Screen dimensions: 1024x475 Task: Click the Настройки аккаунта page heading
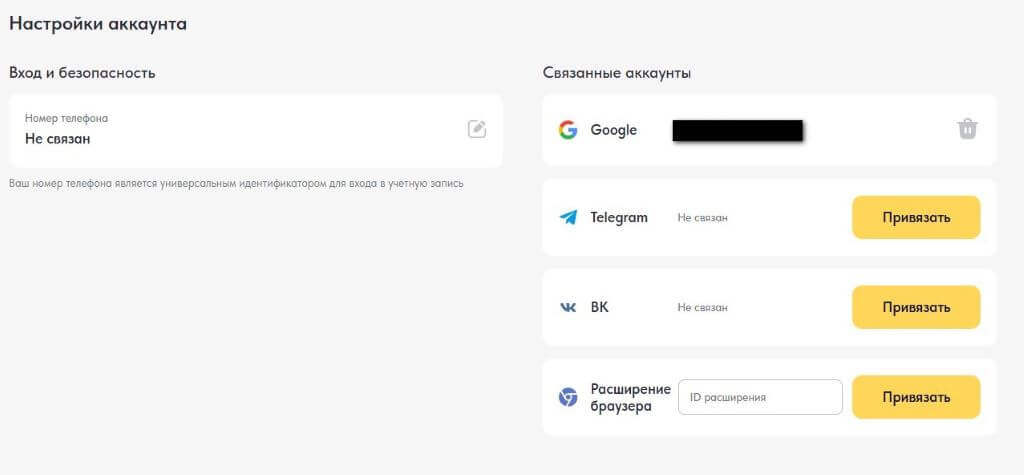tap(98, 23)
